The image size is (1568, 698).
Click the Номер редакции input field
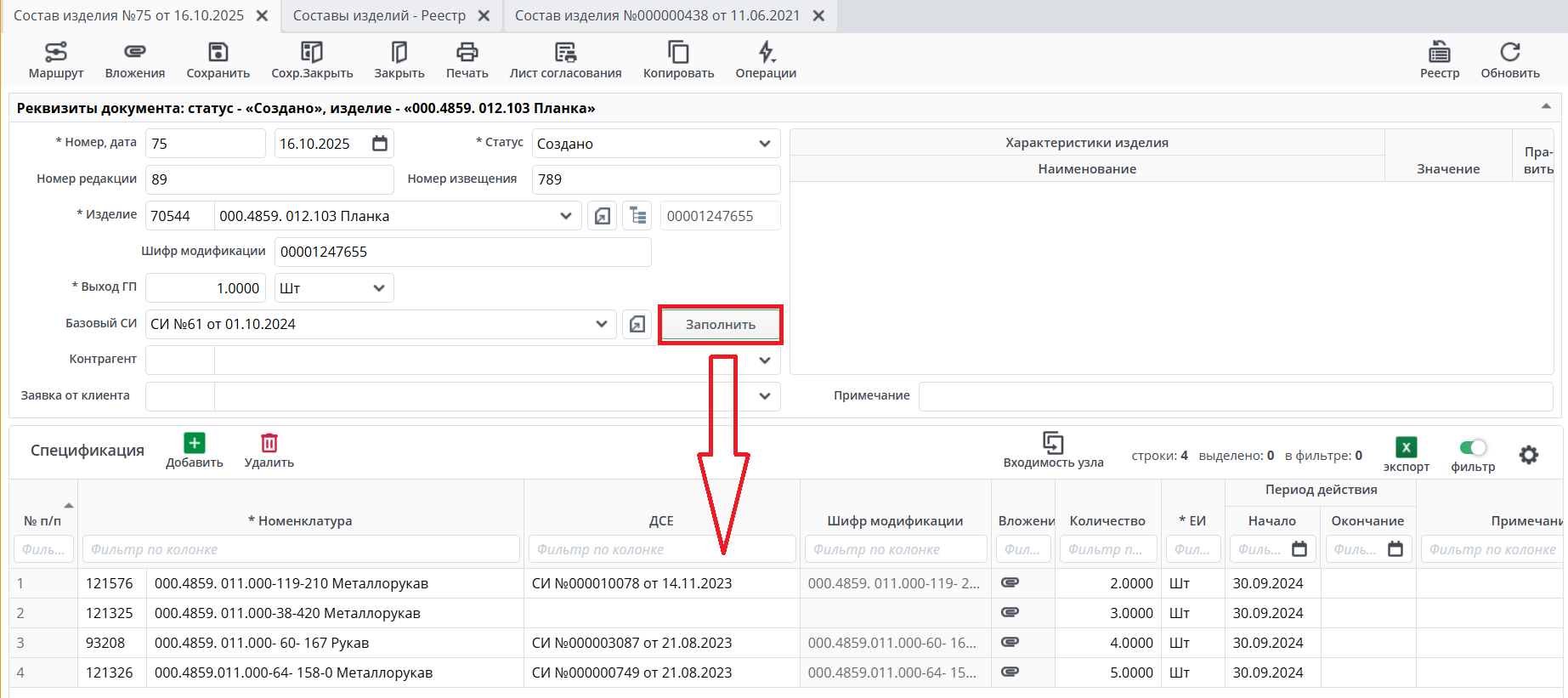(x=269, y=179)
